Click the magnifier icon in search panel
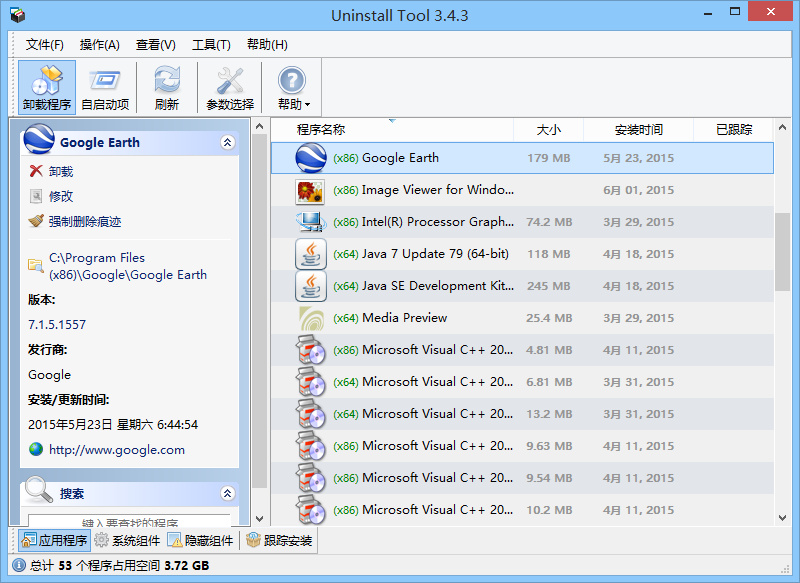This screenshot has height=583, width=800. click(39, 489)
